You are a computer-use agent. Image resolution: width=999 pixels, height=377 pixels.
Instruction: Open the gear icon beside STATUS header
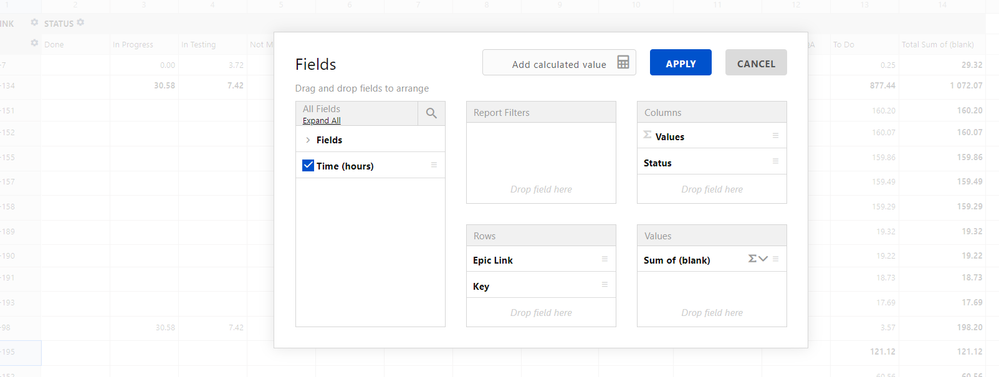click(80, 23)
